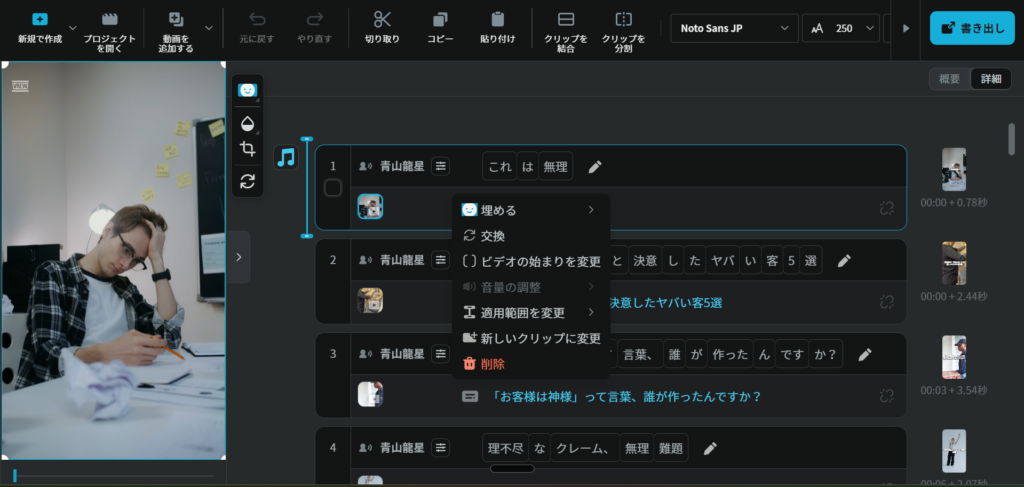Open the Noto Sans JP font dropdown
Image resolution: width=1024 pixels, height=487 pixels.
pyautogui.click(x=734, y=28)
